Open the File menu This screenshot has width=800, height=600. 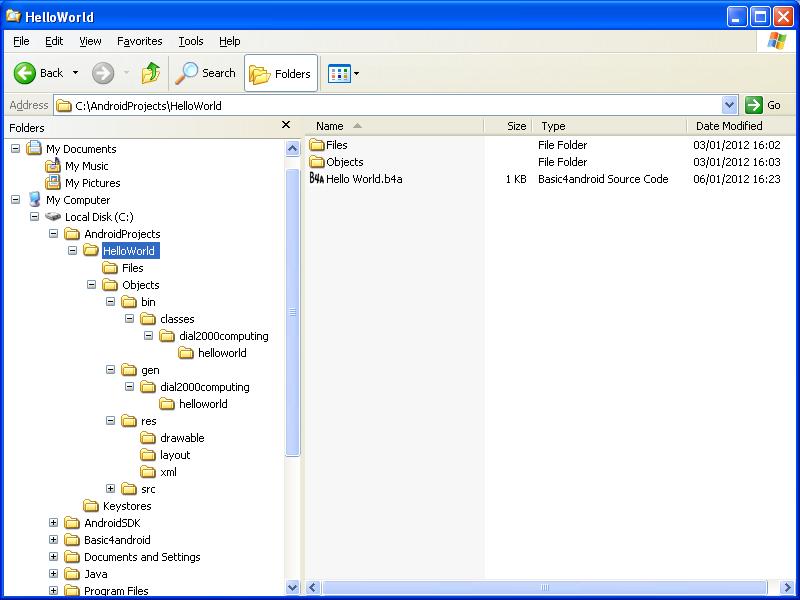click(21, 41)
